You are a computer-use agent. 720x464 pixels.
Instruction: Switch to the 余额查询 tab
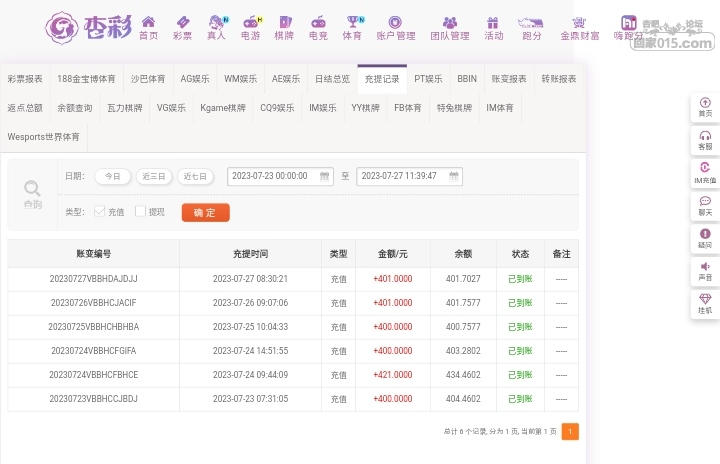click(x=75, y=108)
